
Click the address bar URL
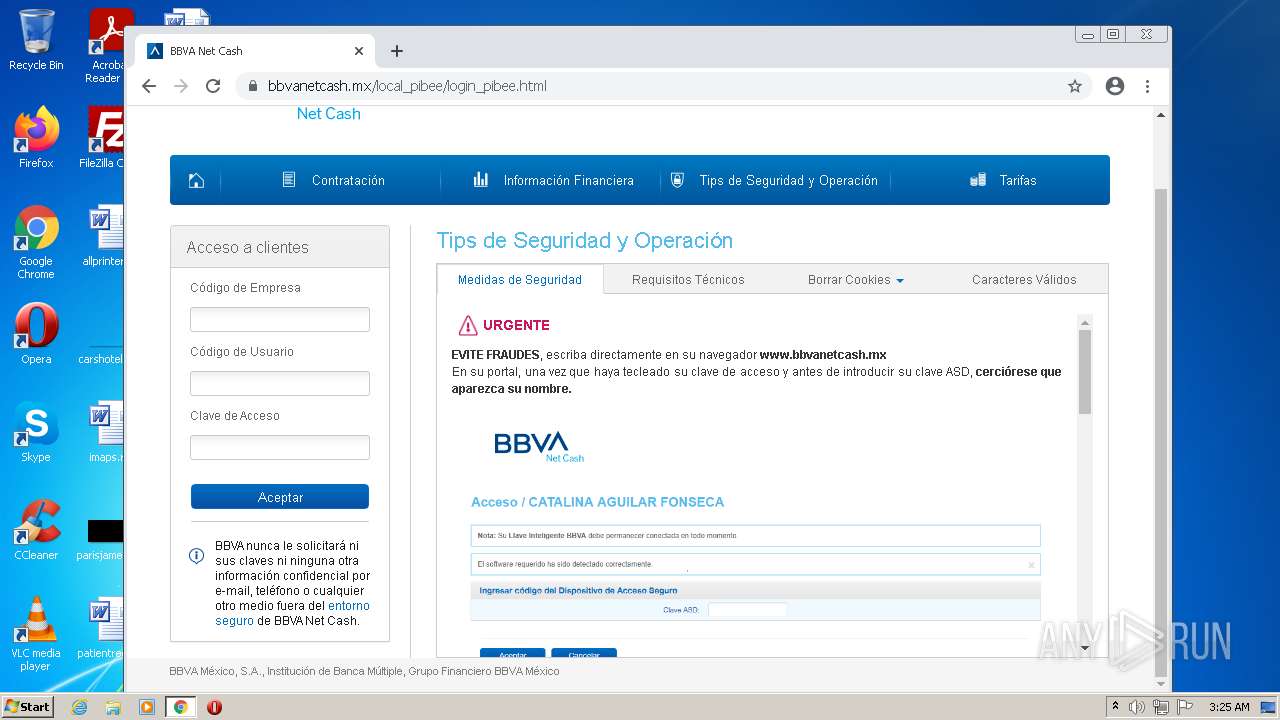click(407, 86)
